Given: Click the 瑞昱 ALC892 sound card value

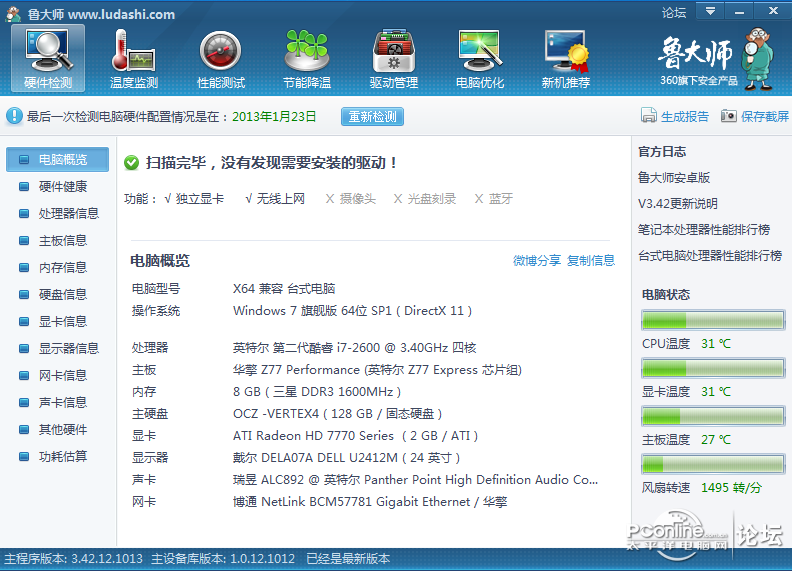Looking at the screenshot, I should tap(415, 480).
